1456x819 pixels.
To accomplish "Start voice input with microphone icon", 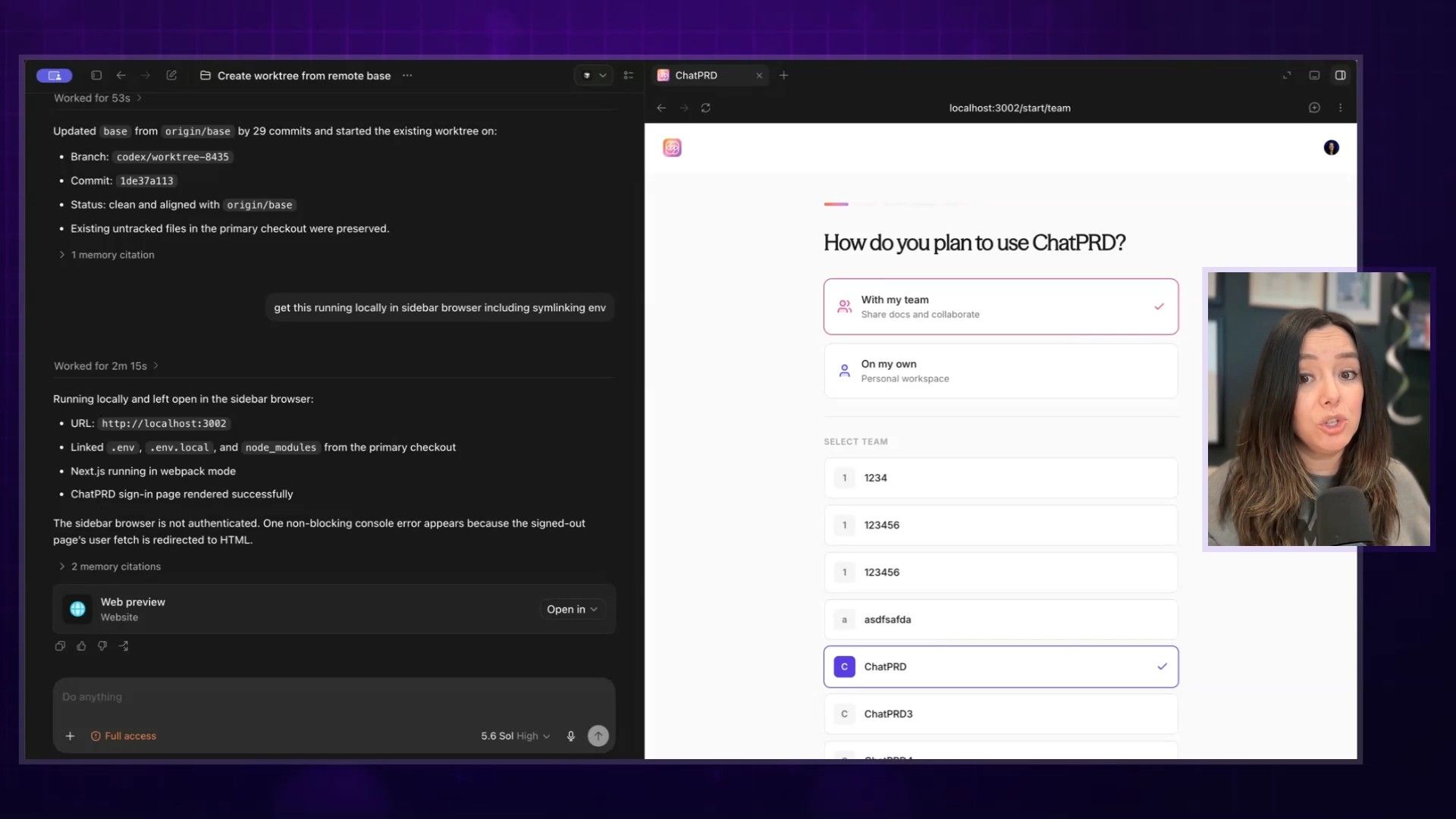I will pyautogui.click(x=571, y=736).
